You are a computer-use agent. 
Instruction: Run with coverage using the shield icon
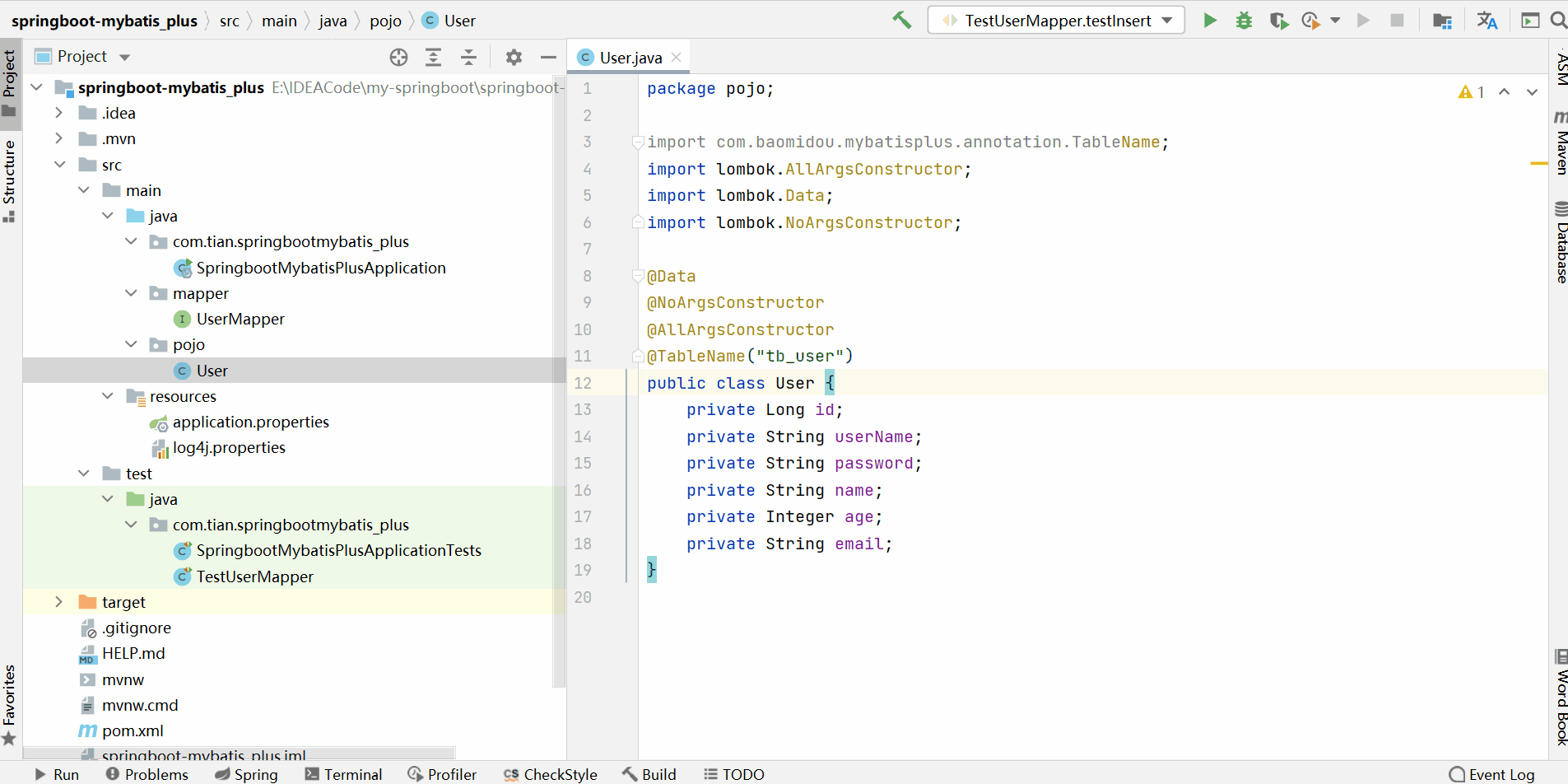coord(1278,20)
